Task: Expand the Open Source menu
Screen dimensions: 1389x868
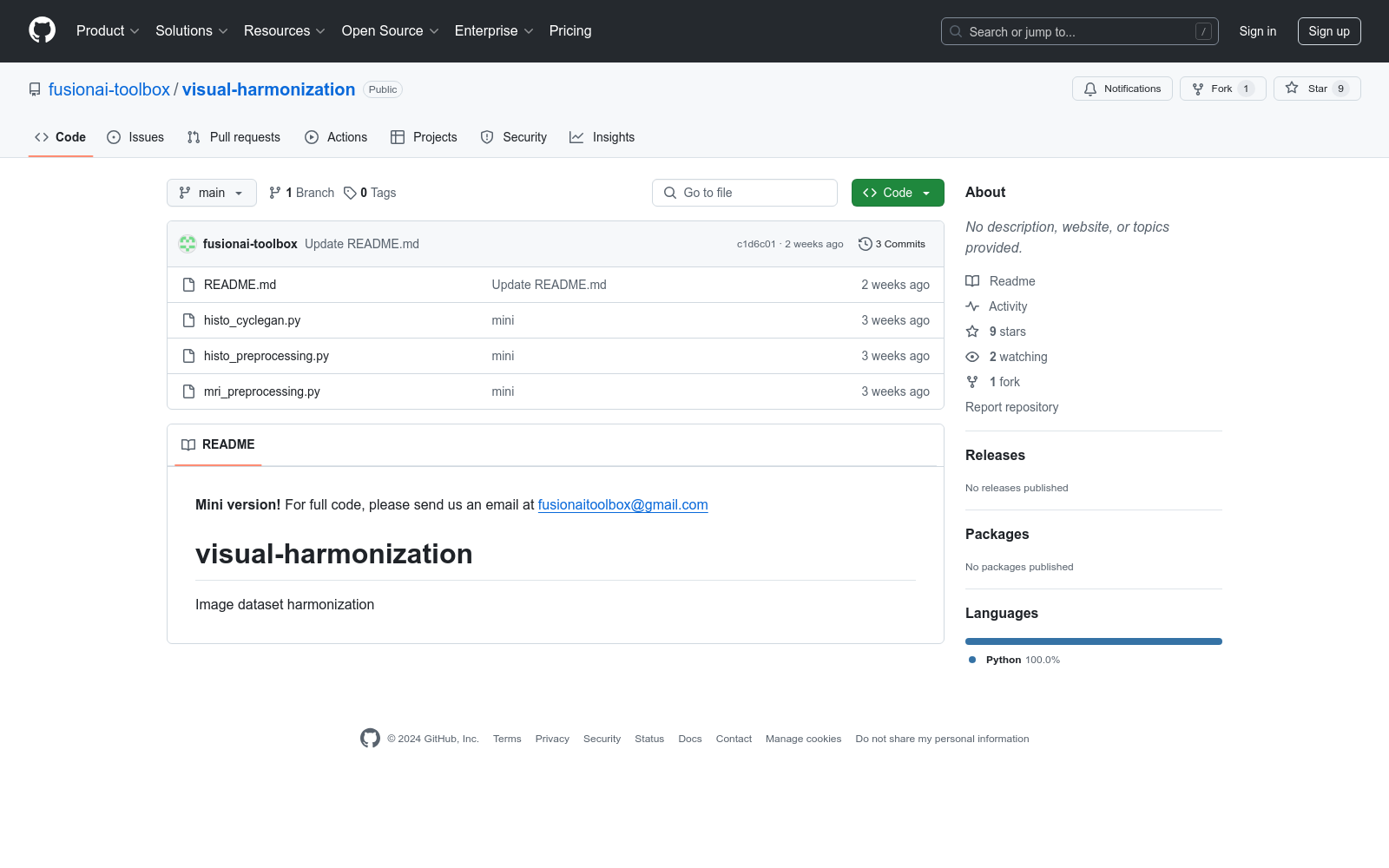Action: 391,30
